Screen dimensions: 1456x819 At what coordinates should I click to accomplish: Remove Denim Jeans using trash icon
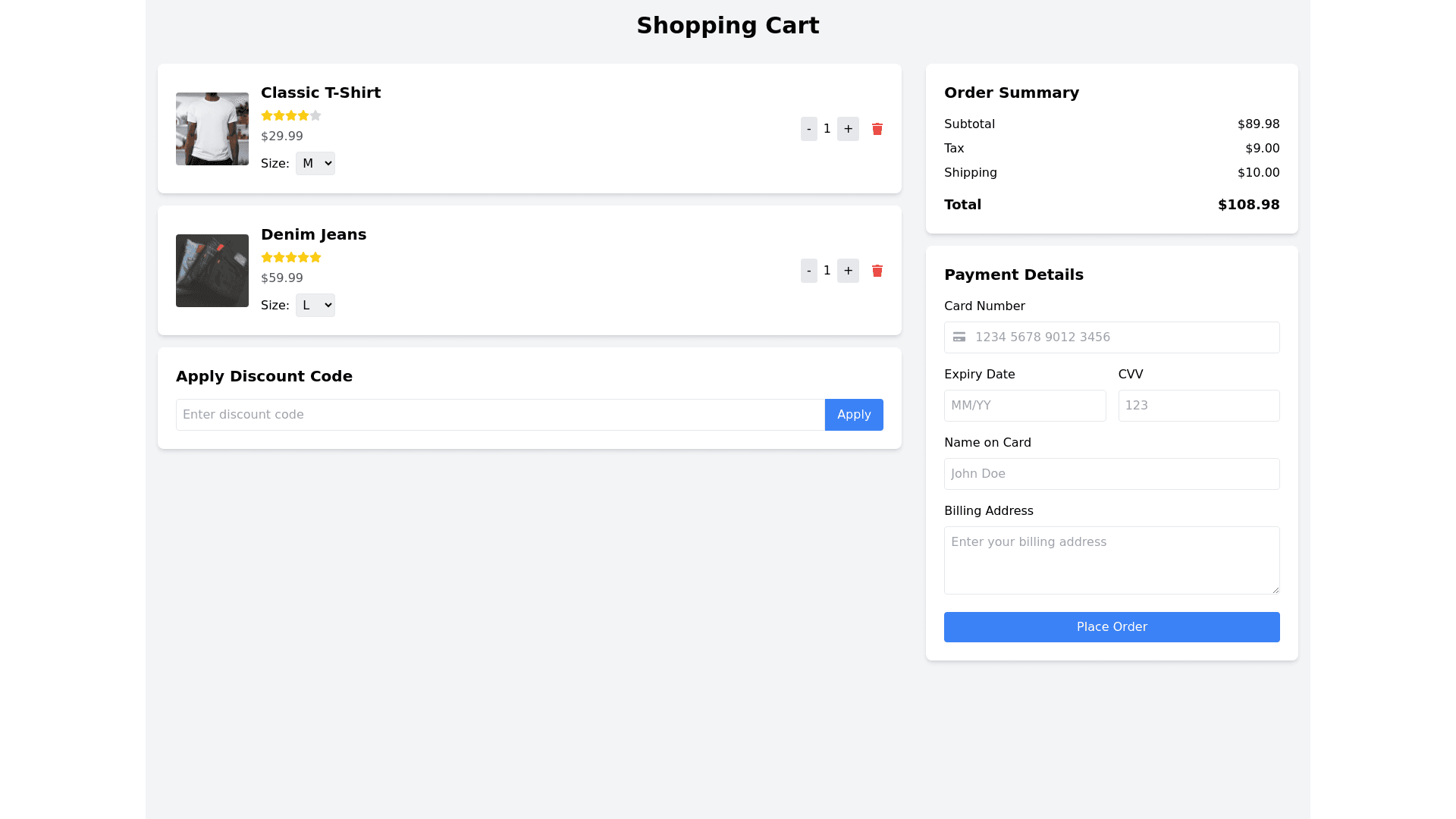[x=877, y=271]
